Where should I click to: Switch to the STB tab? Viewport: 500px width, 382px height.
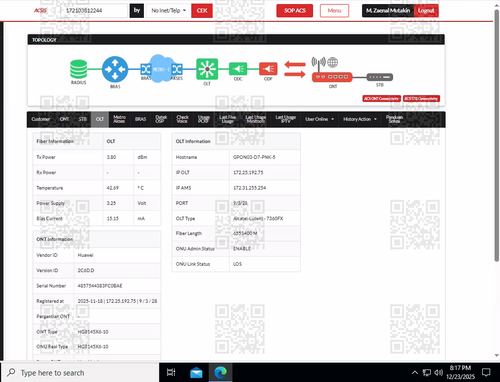click(82, 119)
